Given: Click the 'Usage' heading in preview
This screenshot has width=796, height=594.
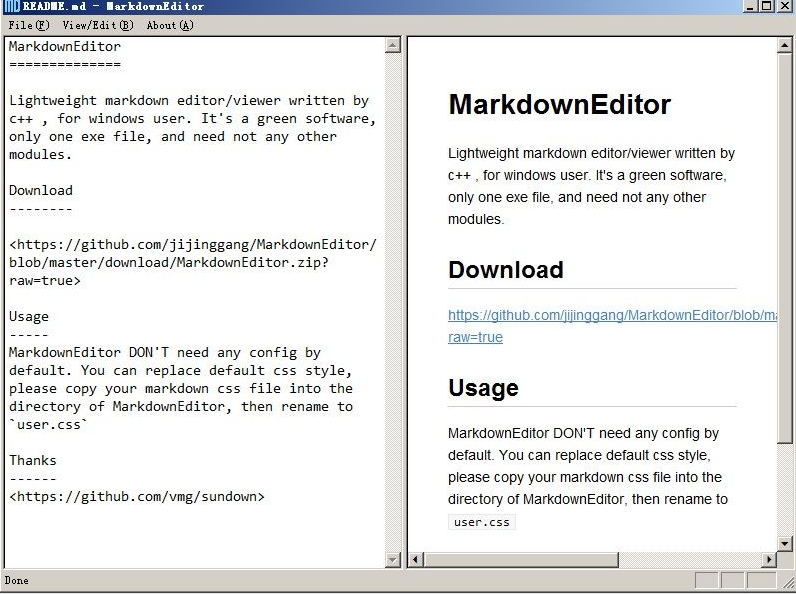Looking at the screenshot, I should click(x=483, y=388).
